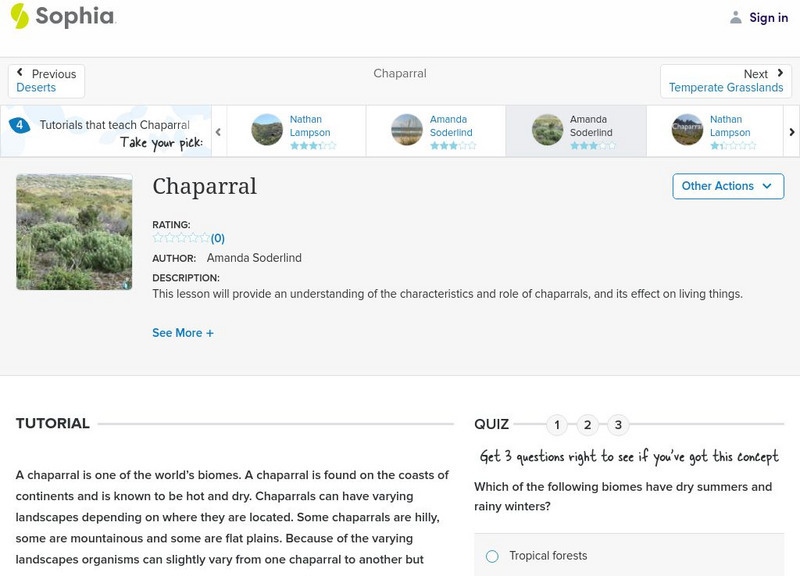Open the Other Actions dropdown
800x576 pixels.
point(727,186)
